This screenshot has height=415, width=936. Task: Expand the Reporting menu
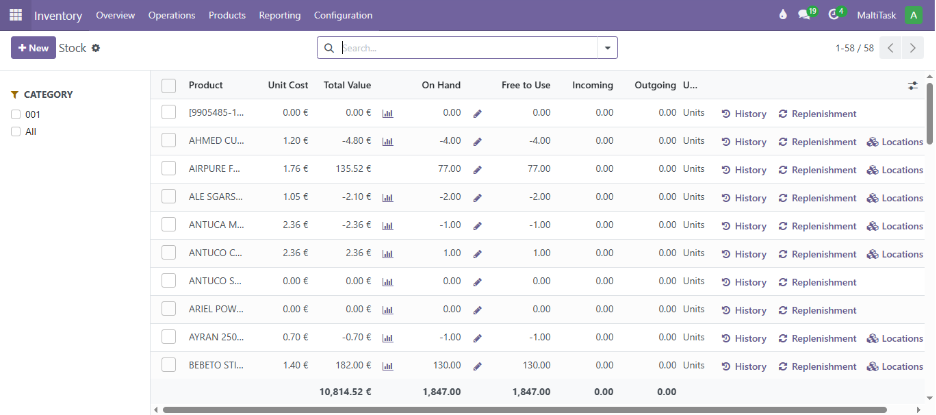click(x=279, y=15)
